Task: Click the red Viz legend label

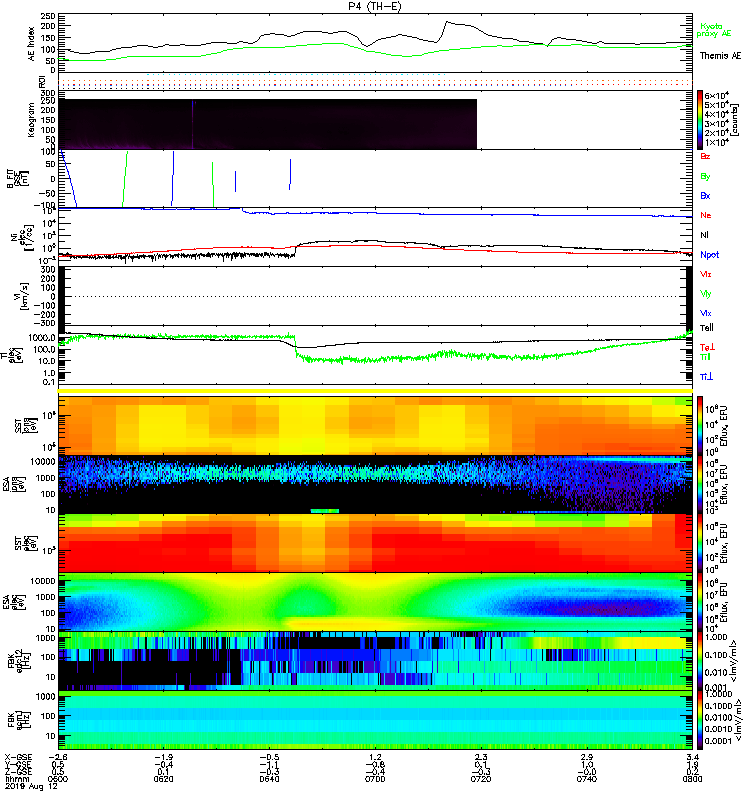Action: [706, 274]
